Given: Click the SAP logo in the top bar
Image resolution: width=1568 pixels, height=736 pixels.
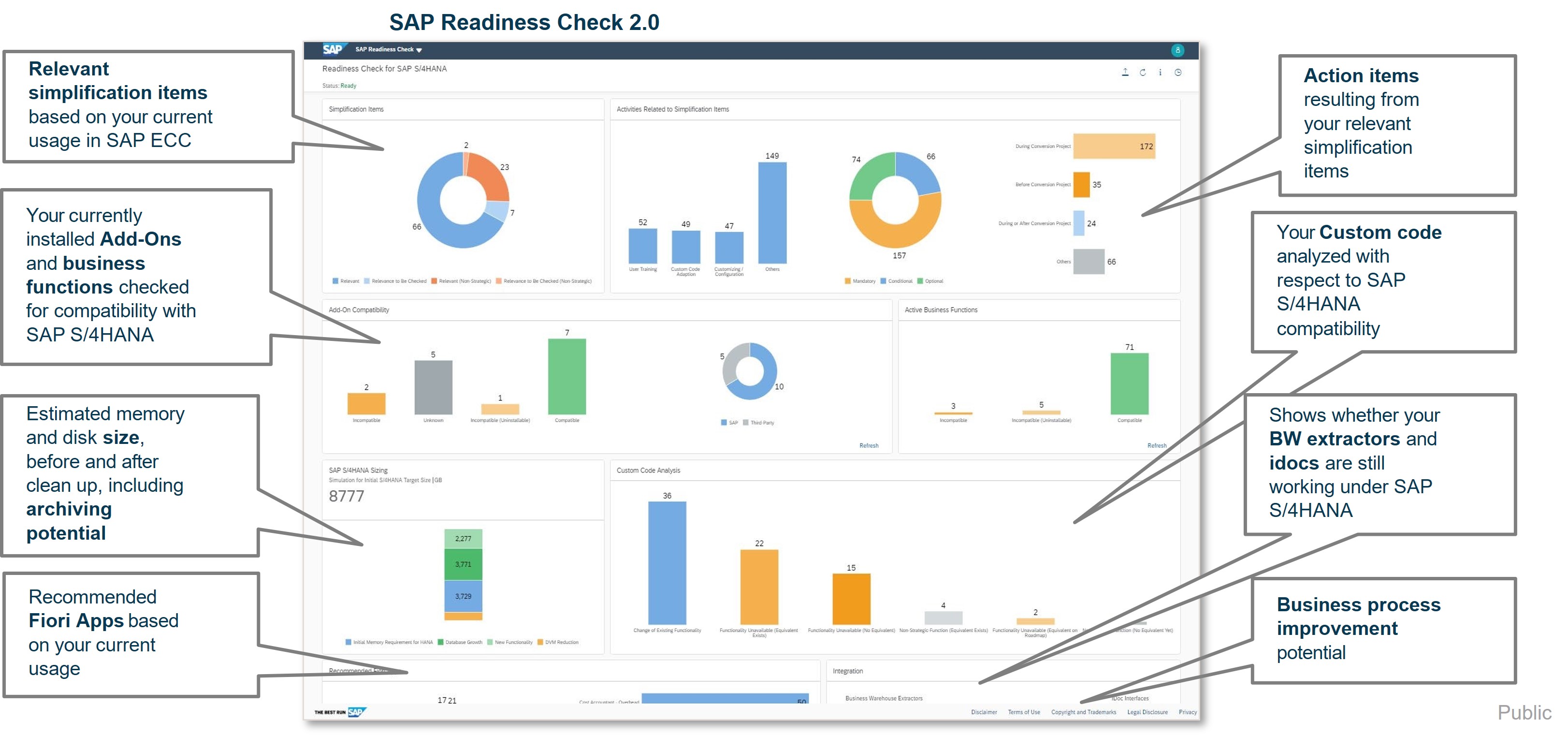Looking at the screenshot, I should 333,49.
